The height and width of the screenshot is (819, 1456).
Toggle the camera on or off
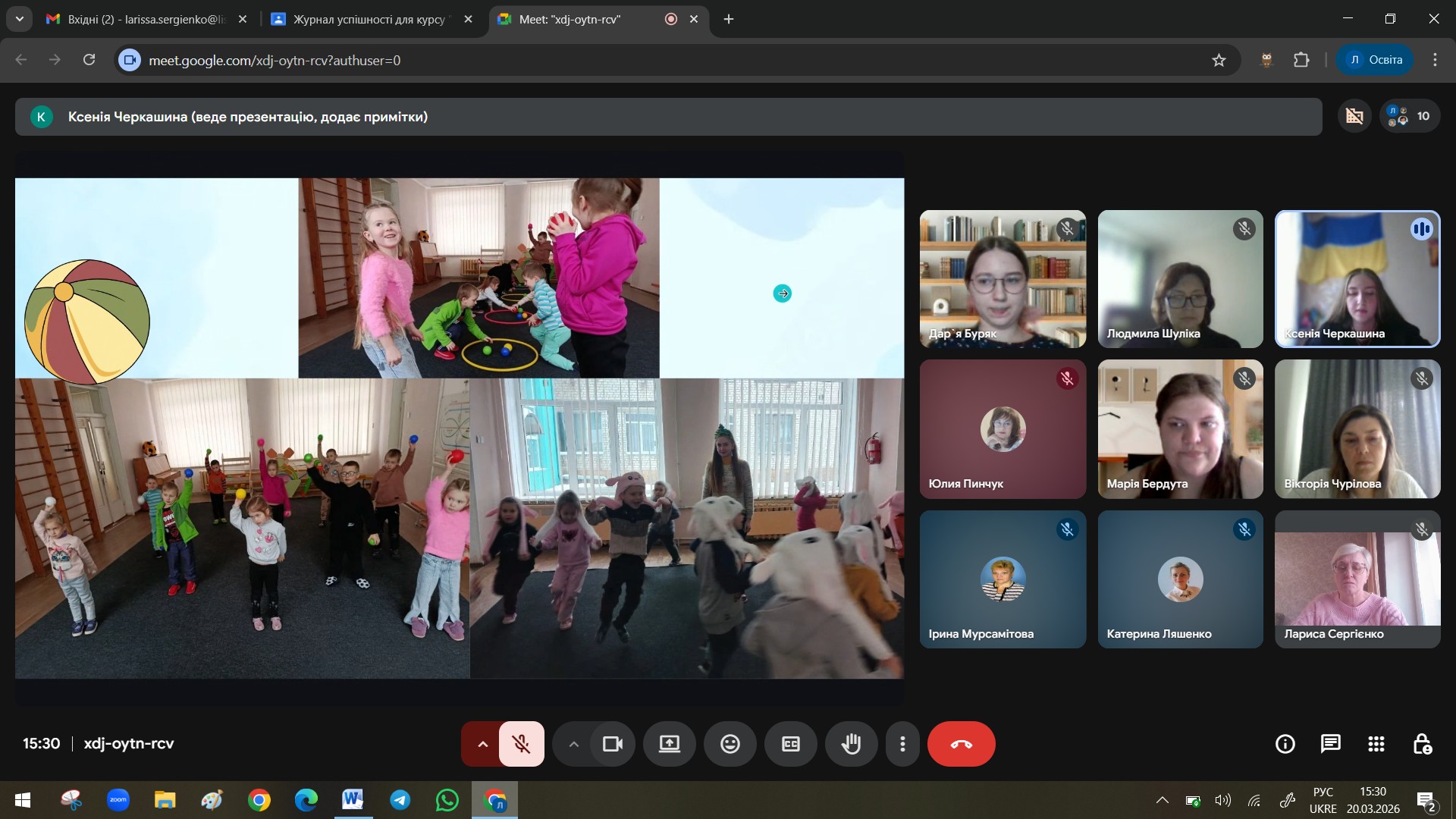pos(612,744)
